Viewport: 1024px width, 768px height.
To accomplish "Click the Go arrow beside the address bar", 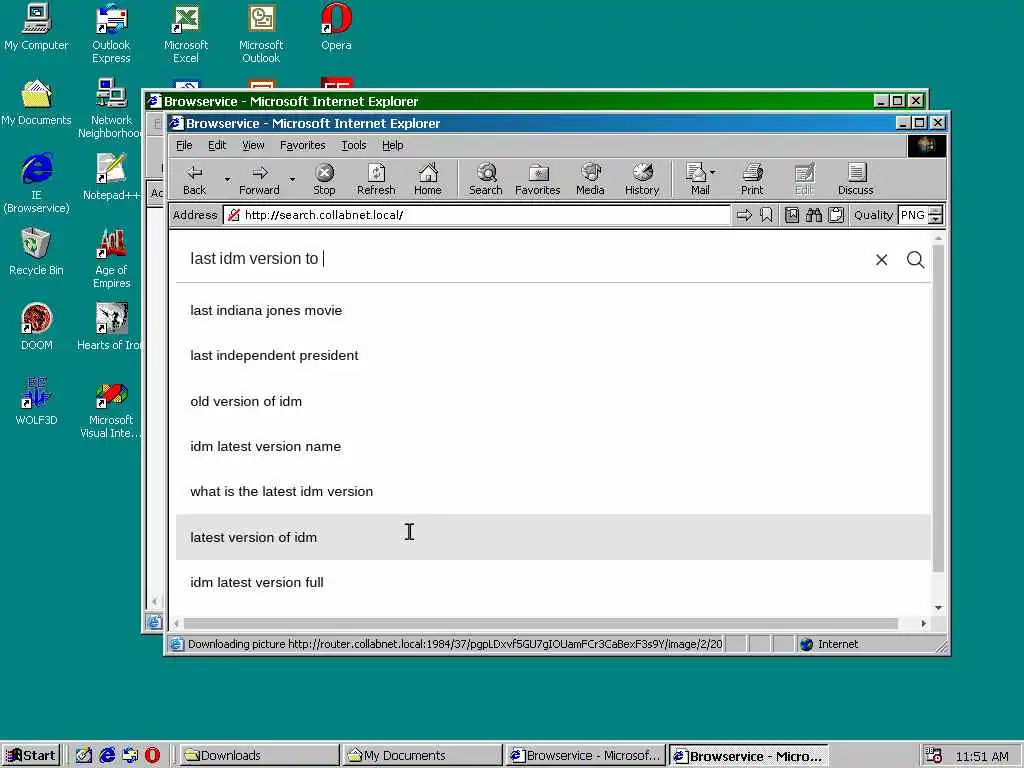I will coord(744,215).
